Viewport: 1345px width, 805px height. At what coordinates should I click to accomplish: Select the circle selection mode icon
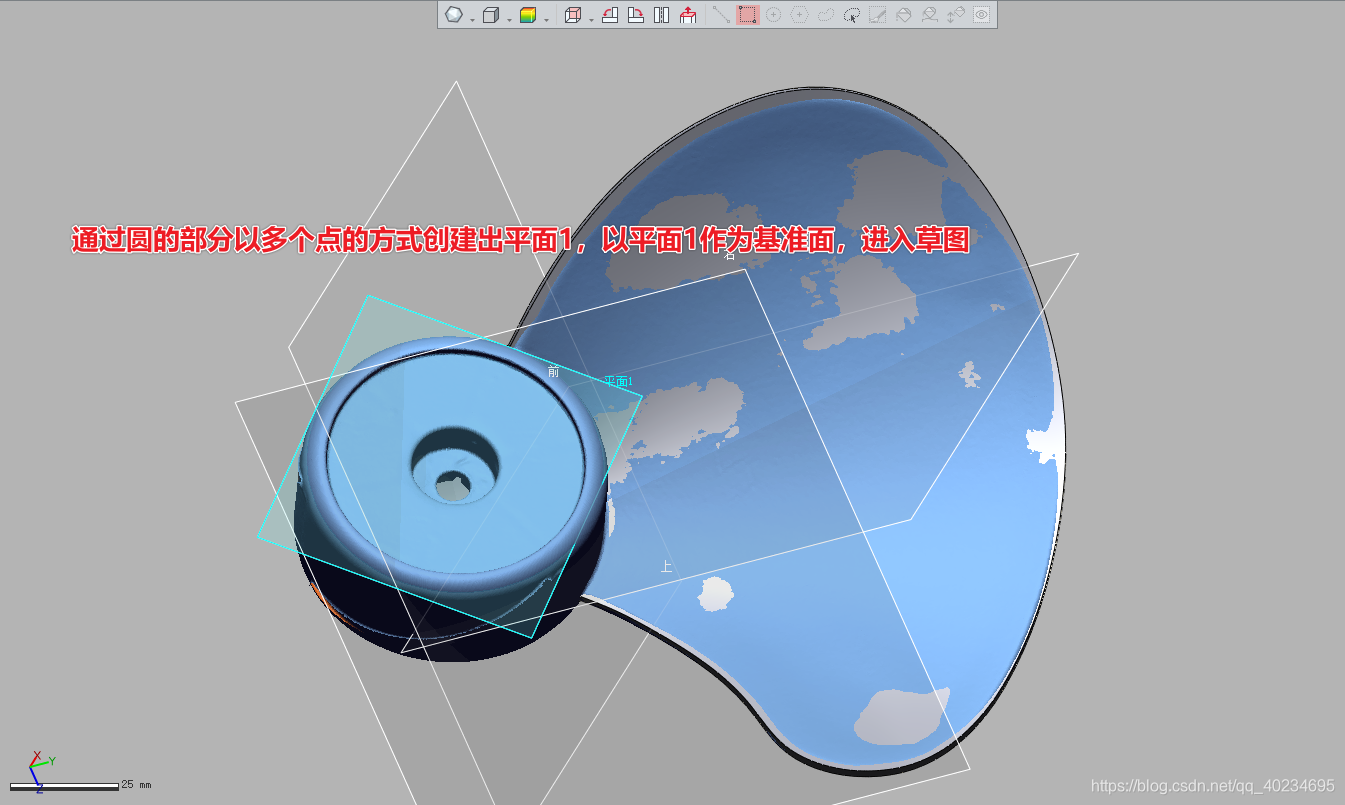point(773,15)
